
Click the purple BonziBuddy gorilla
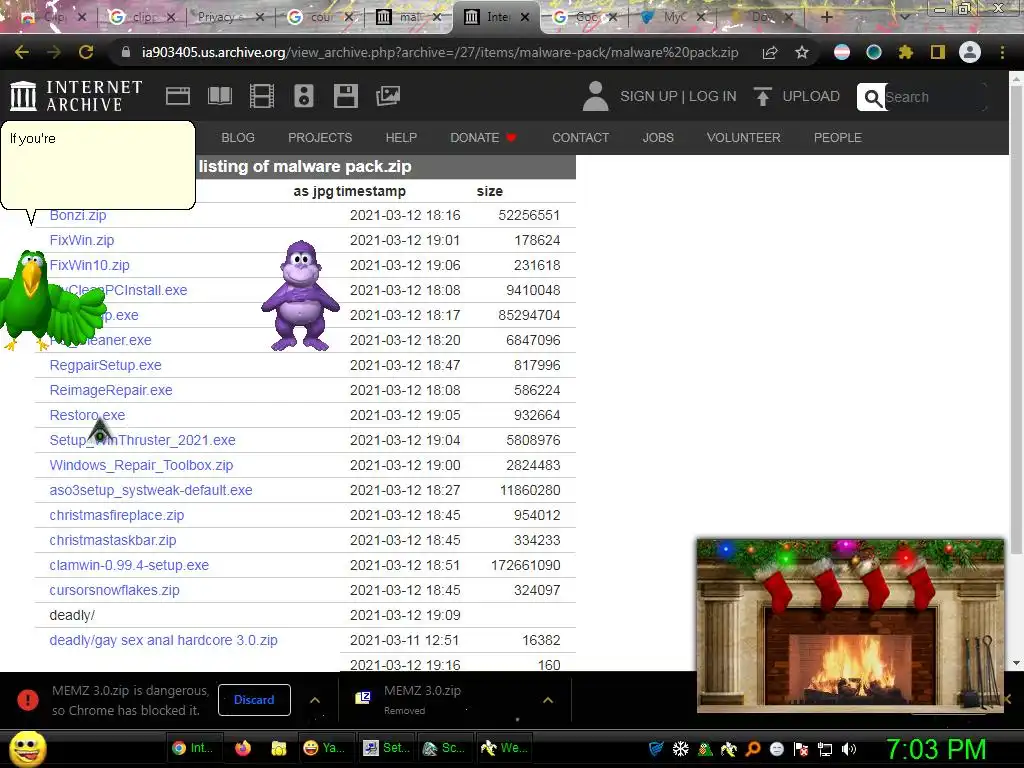click(x=300, y=296)
